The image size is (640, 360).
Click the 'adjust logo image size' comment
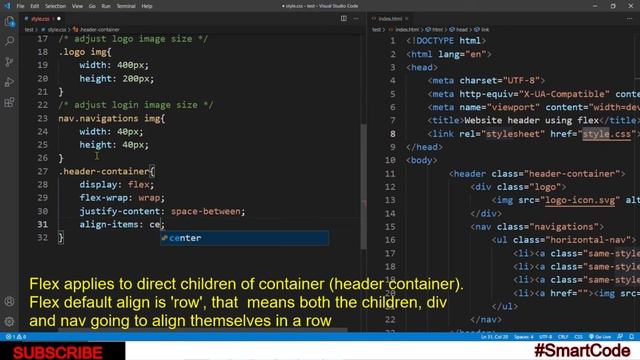click(x=133, y=39)
